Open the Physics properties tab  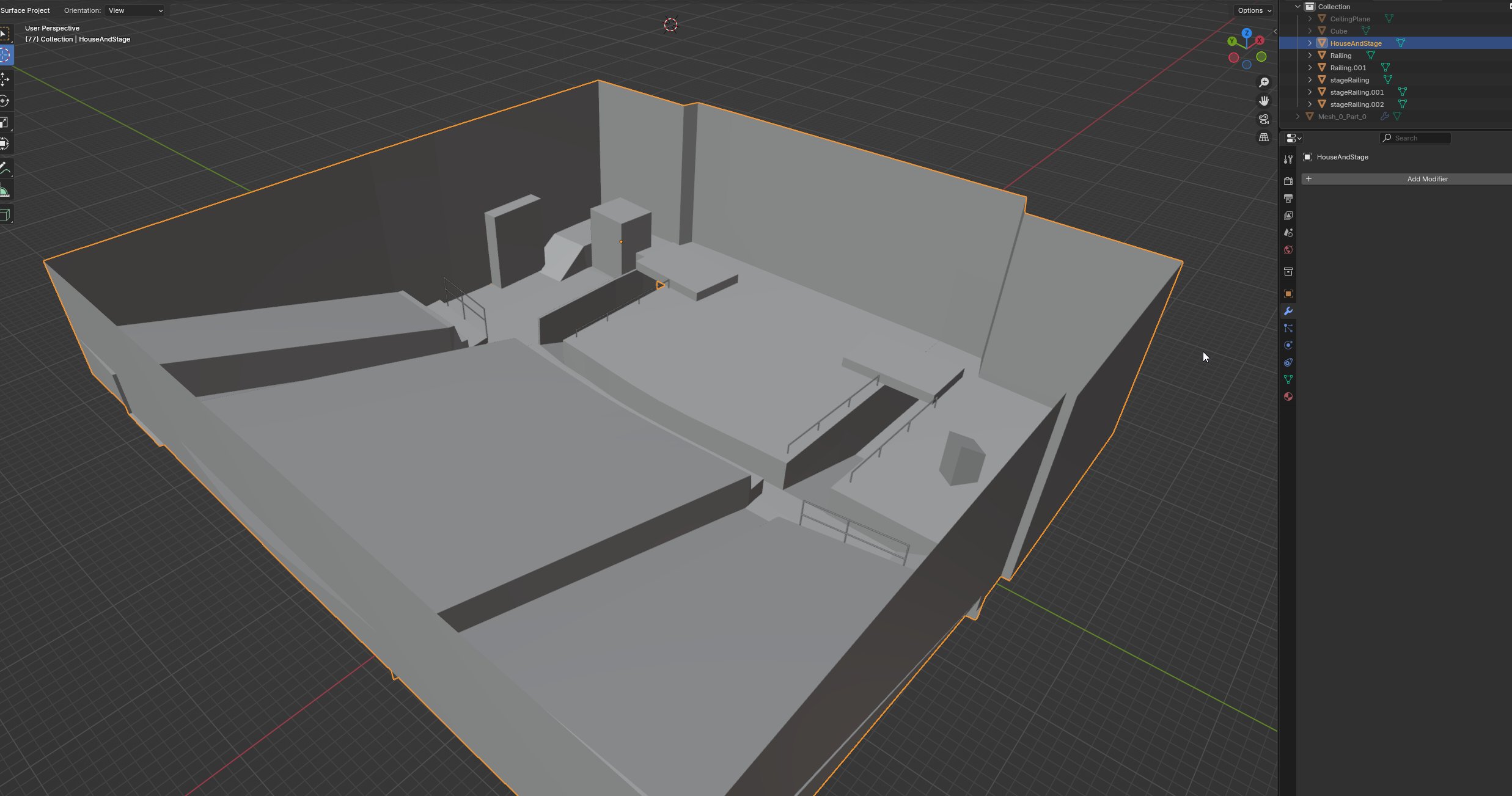pyautogui.click(x=1288, y=345)
